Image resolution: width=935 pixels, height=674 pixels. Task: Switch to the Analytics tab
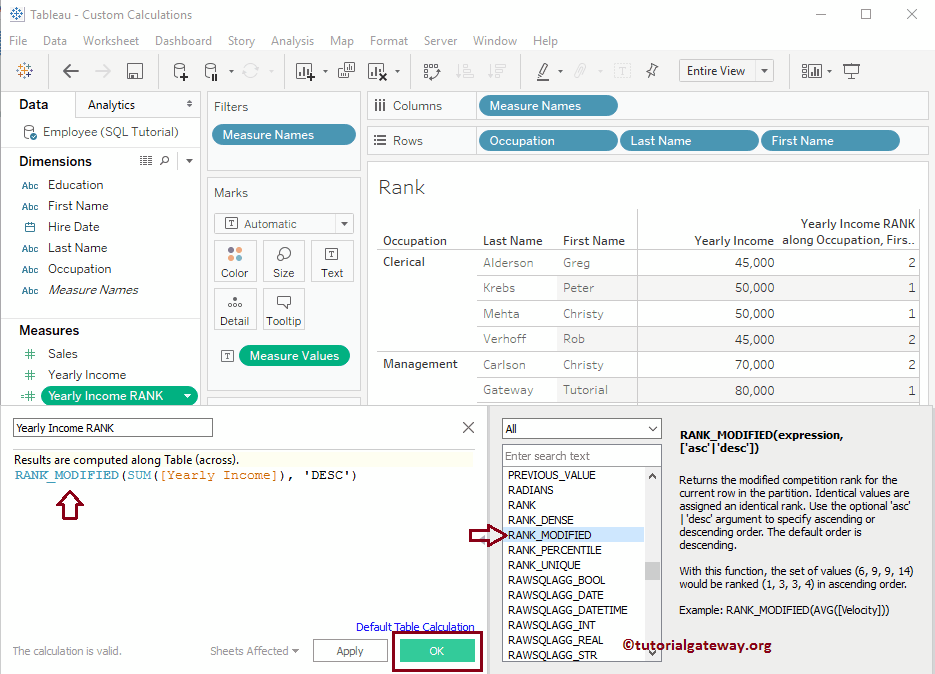(x=112, y=105)
